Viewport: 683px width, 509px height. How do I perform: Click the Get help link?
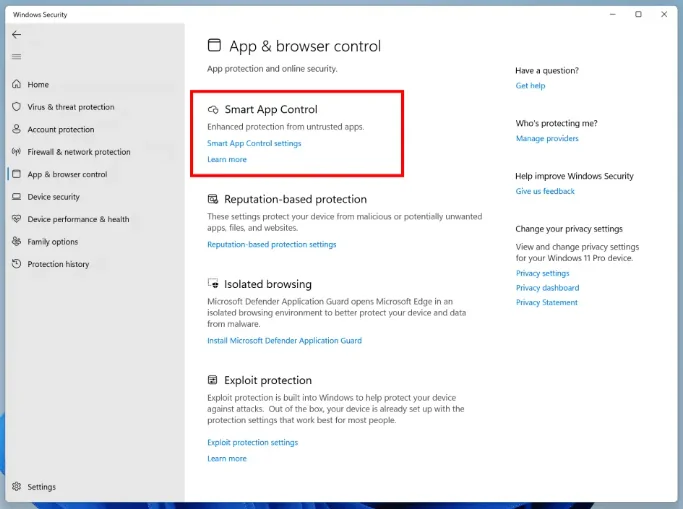point(531,86)
